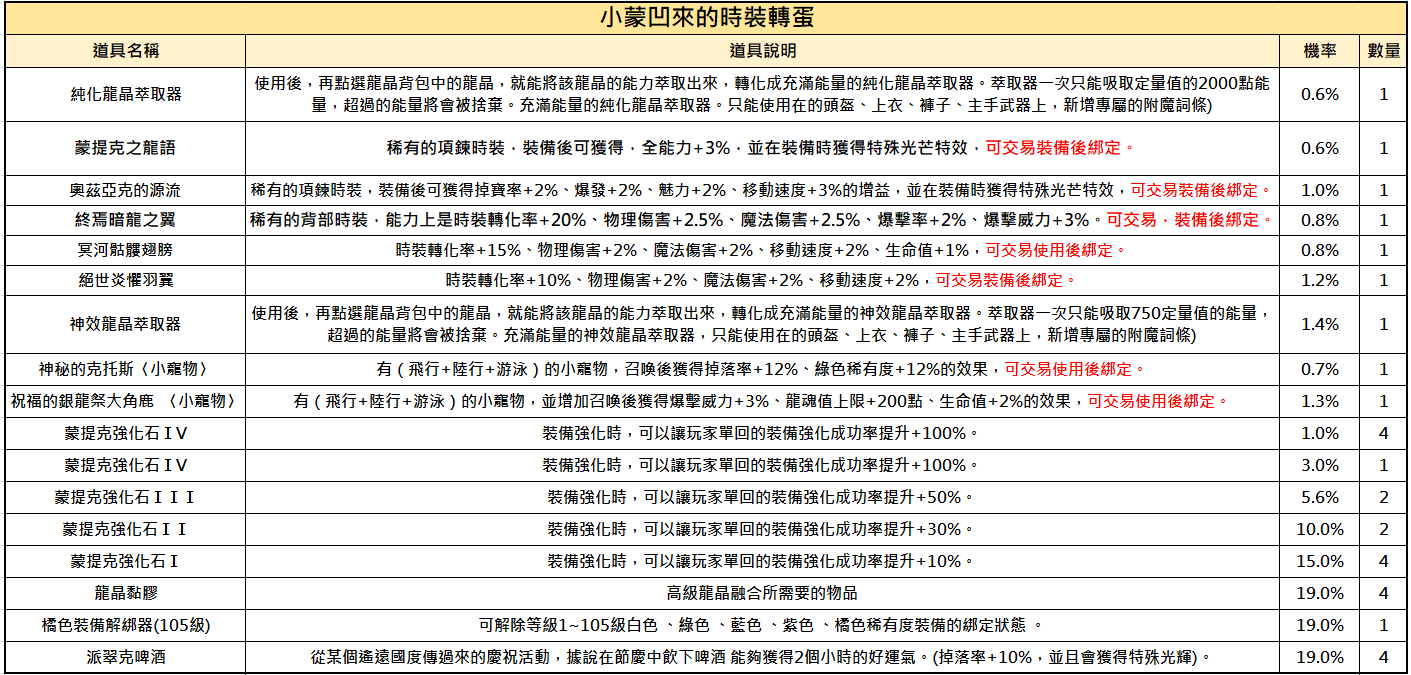Viewport: 1411px width, 675px height.
Task: Select the 成功率提升+10% description
Action: [x=762, y=561]
